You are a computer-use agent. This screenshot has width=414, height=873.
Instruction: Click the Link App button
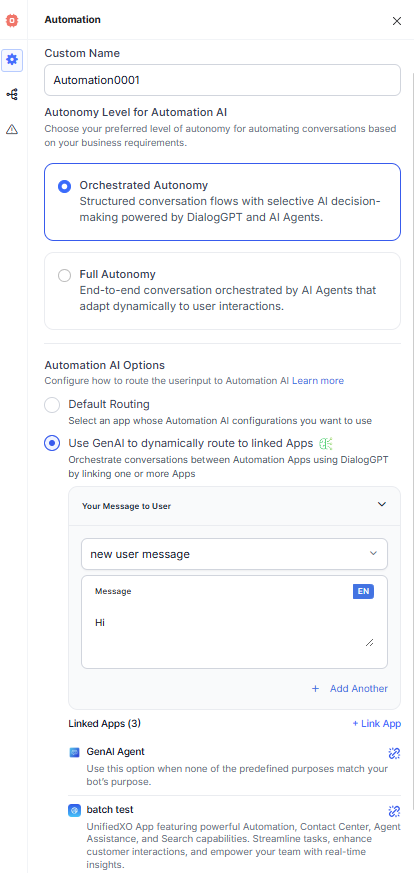[x=377, y=724]
